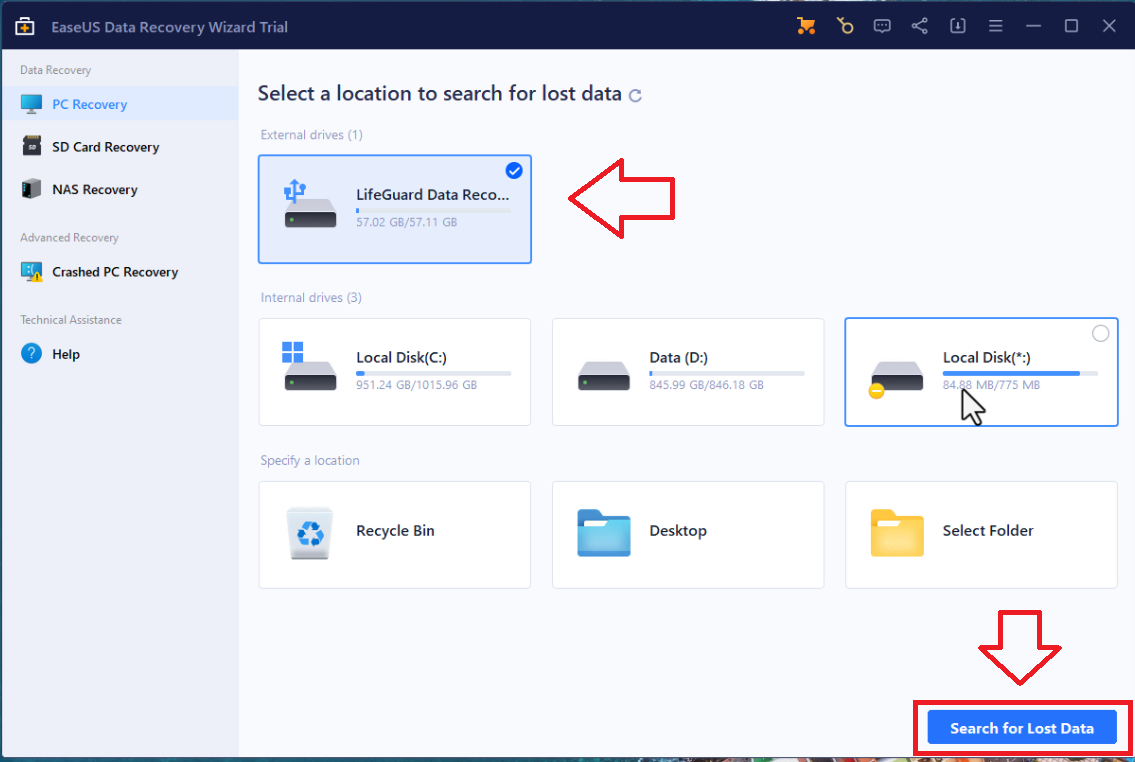
Task: Open the hamburger menu
Action: (995, 26)
